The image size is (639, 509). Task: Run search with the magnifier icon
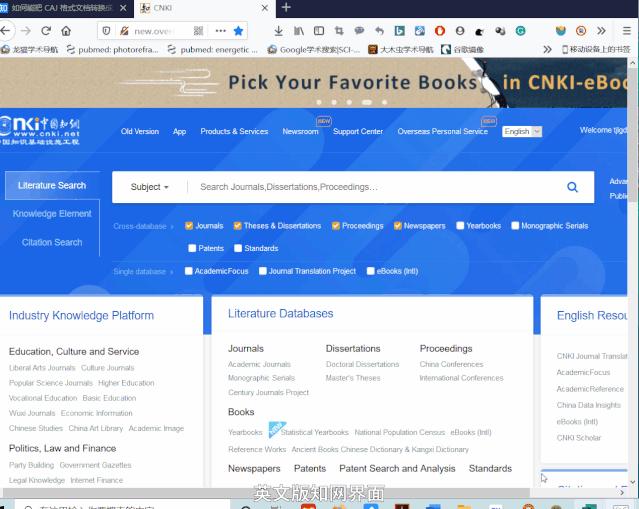pyautogui.click(x=572, y=187)
